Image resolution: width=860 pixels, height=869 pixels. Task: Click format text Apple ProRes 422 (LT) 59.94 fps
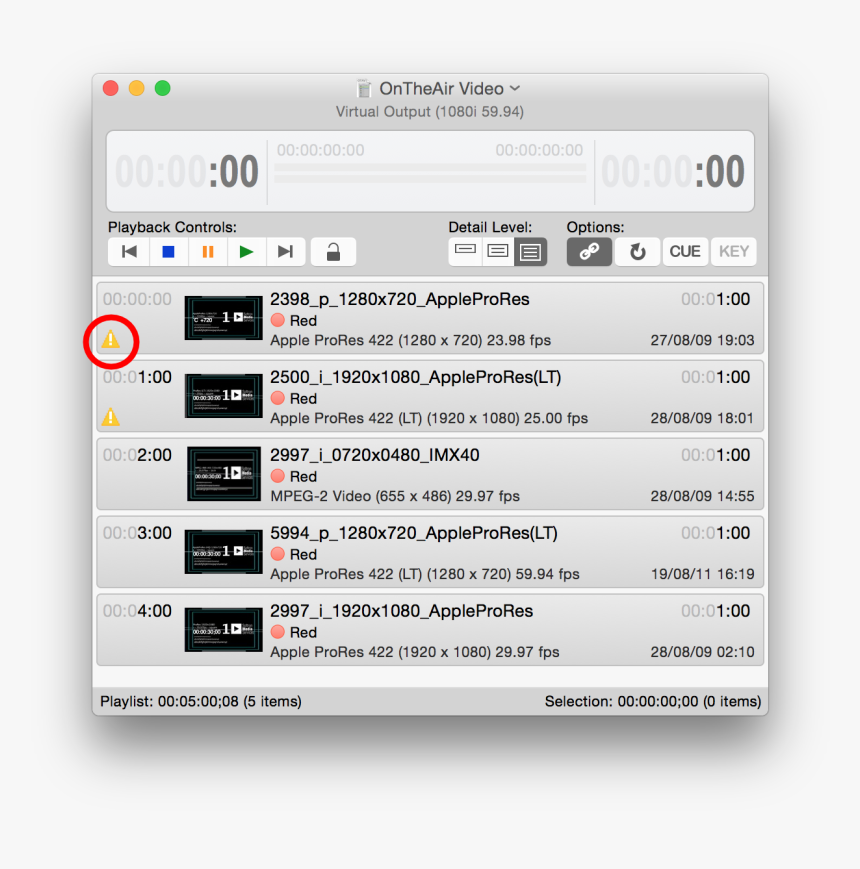point(424,574)
